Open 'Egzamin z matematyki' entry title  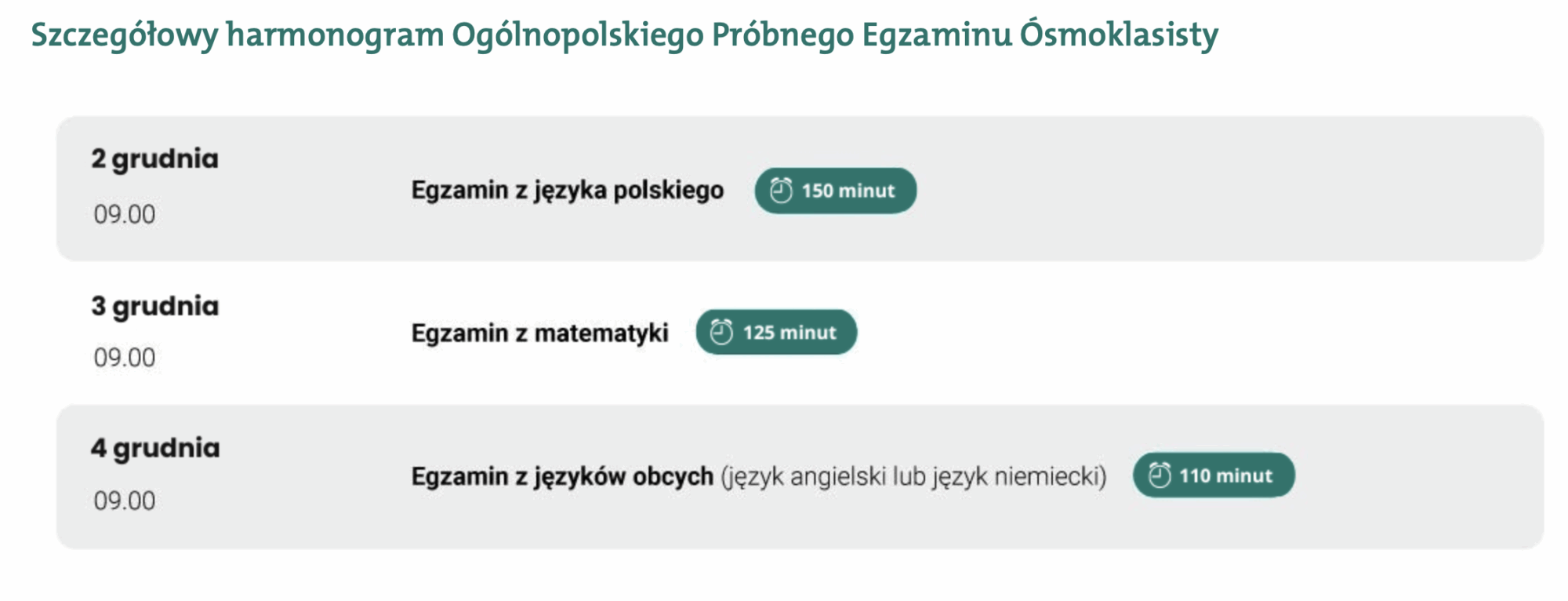click(539, 333)
